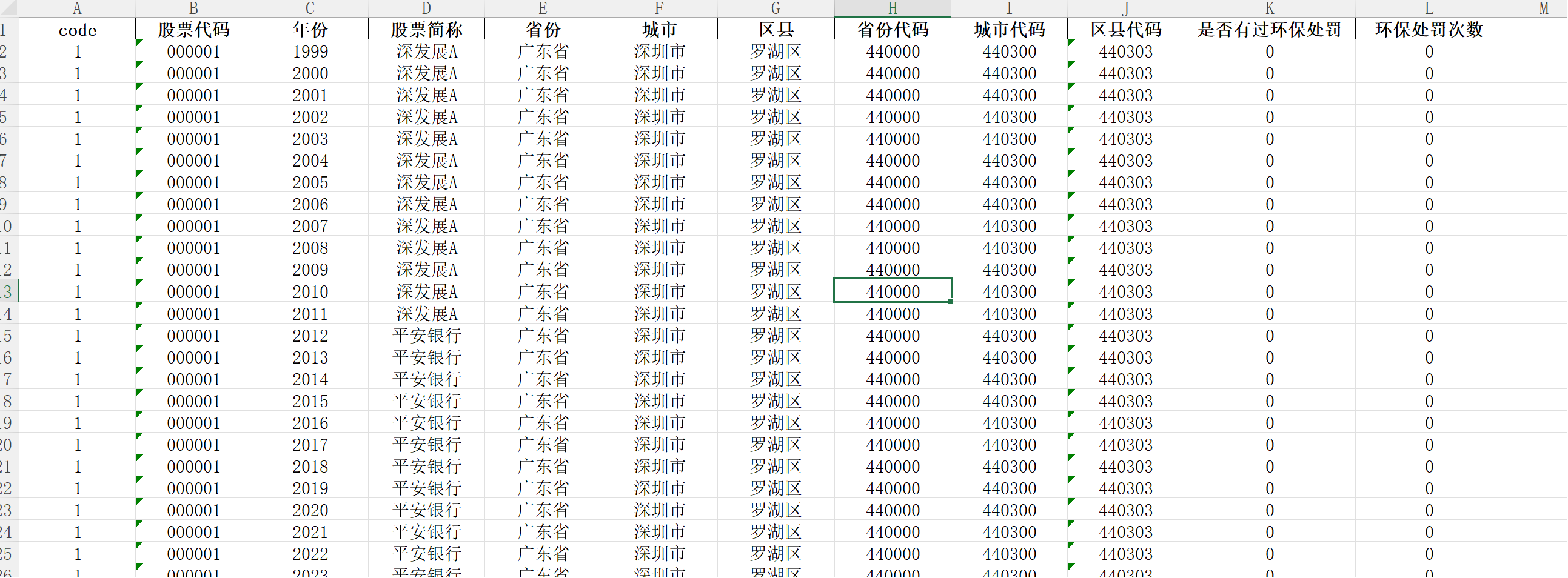Click '深圳市' in the 2015 row
The image size is (1568, 578).
click(x=659, y=400)
